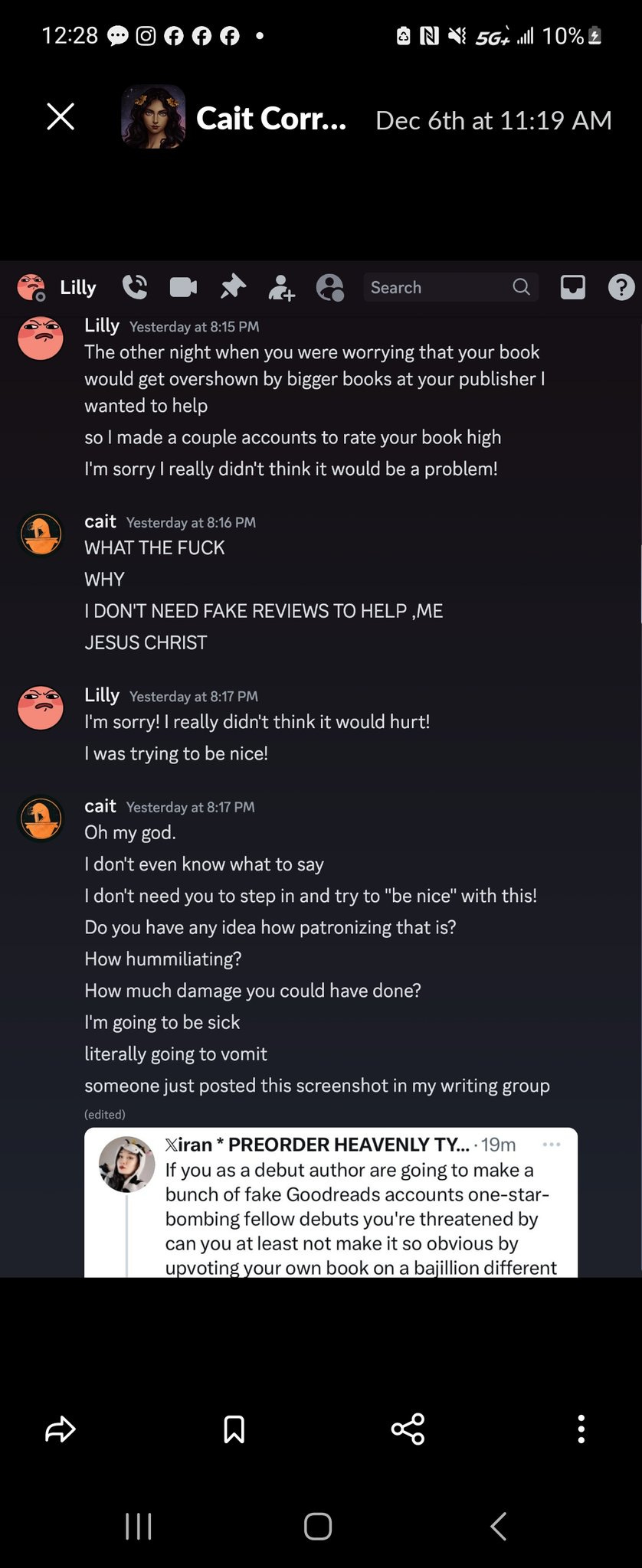Open the tweet's three-dot options menu
642x1568 pixels.
tap(552, 1145)
